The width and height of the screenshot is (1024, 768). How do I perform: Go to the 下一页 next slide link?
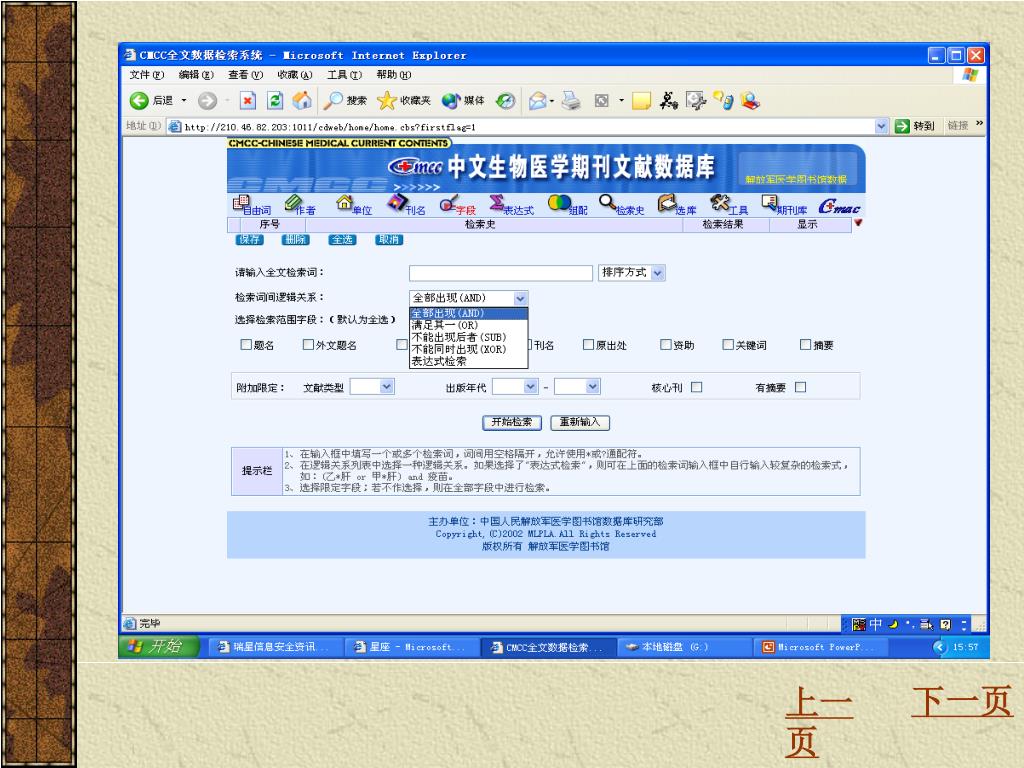961,702
